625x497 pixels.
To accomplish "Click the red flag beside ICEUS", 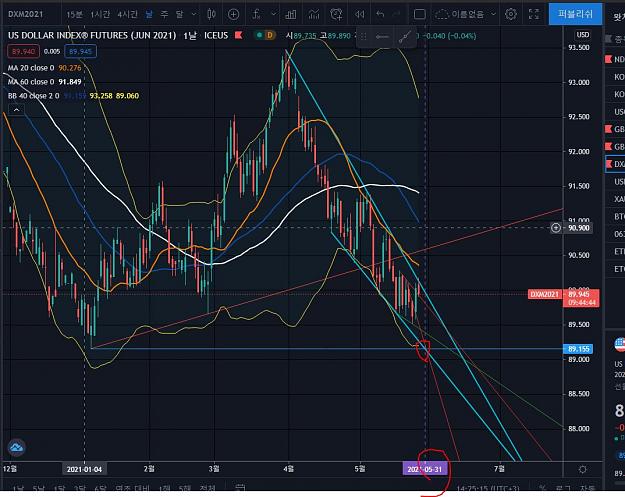I will pyautogui.click(x=238, y=35).
